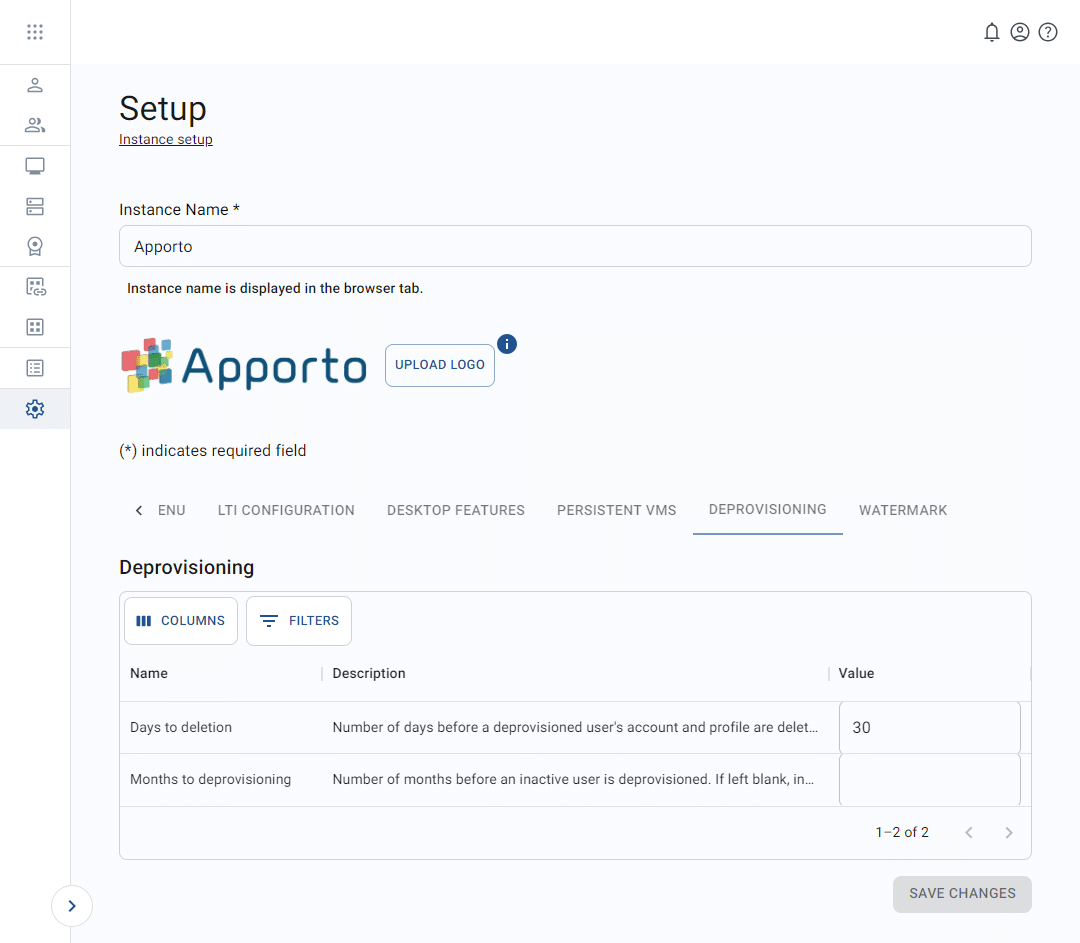Click the info tooltip beside Upload Logo
Image resolution: width=1080 pixels, height=943 pixels.
[x=507, y=343]
